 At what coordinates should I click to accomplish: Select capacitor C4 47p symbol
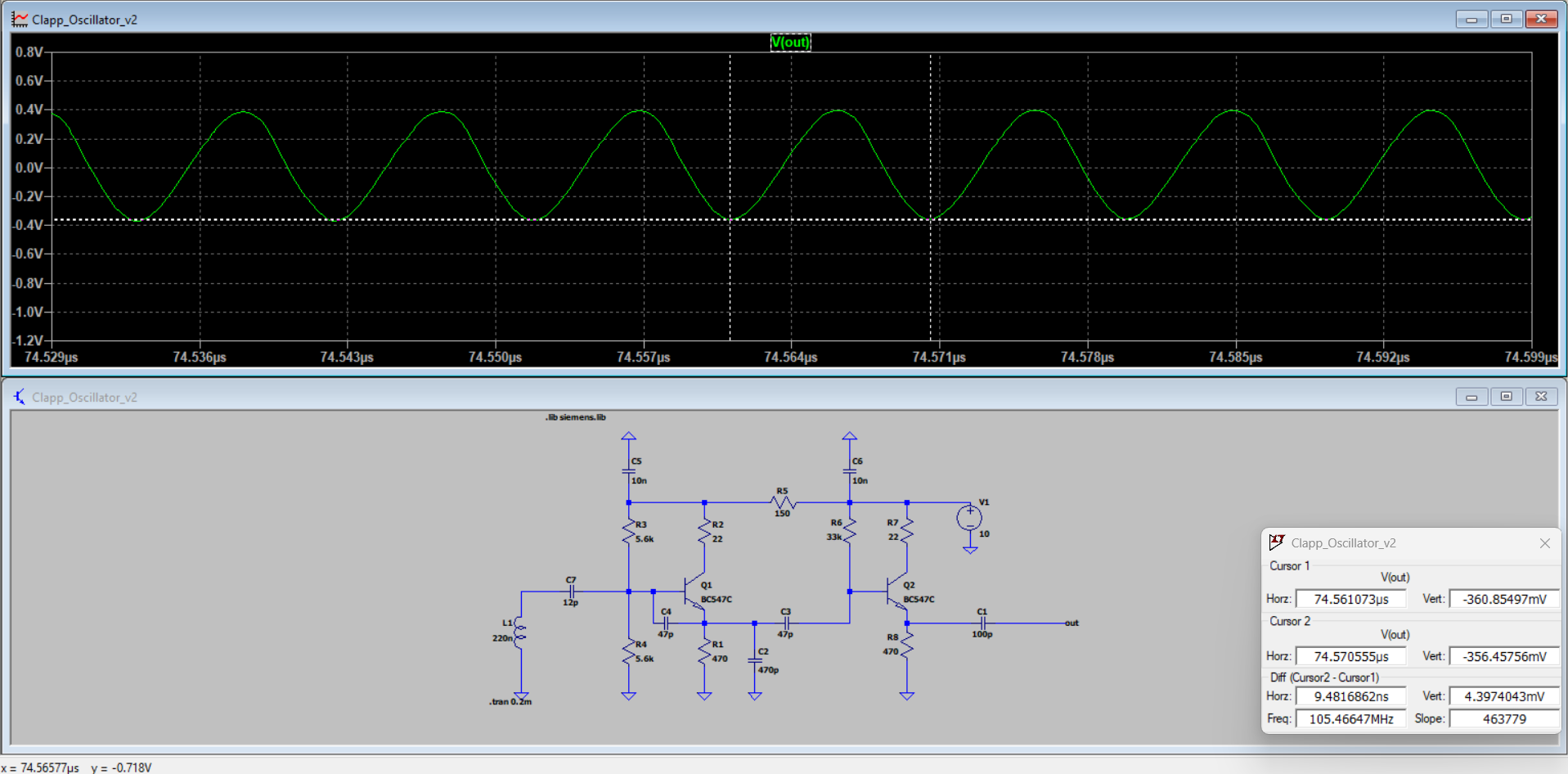666,623
